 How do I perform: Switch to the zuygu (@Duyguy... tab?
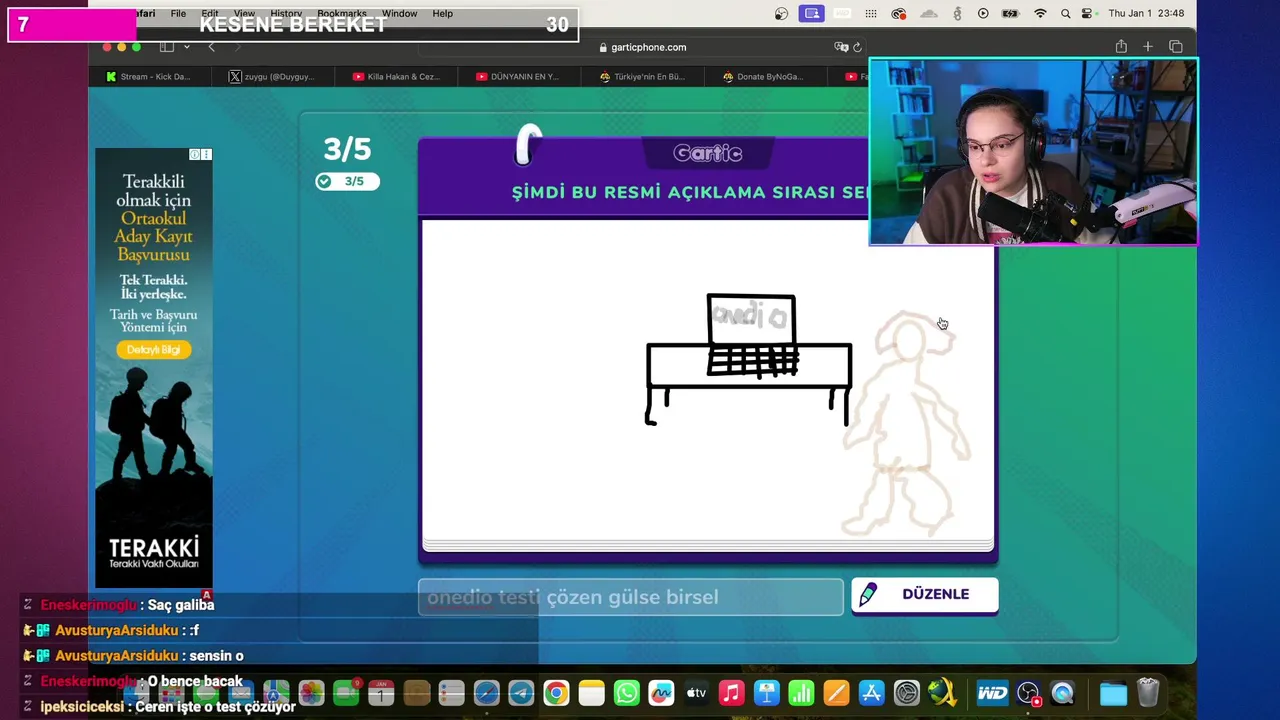tap(272, 77)
